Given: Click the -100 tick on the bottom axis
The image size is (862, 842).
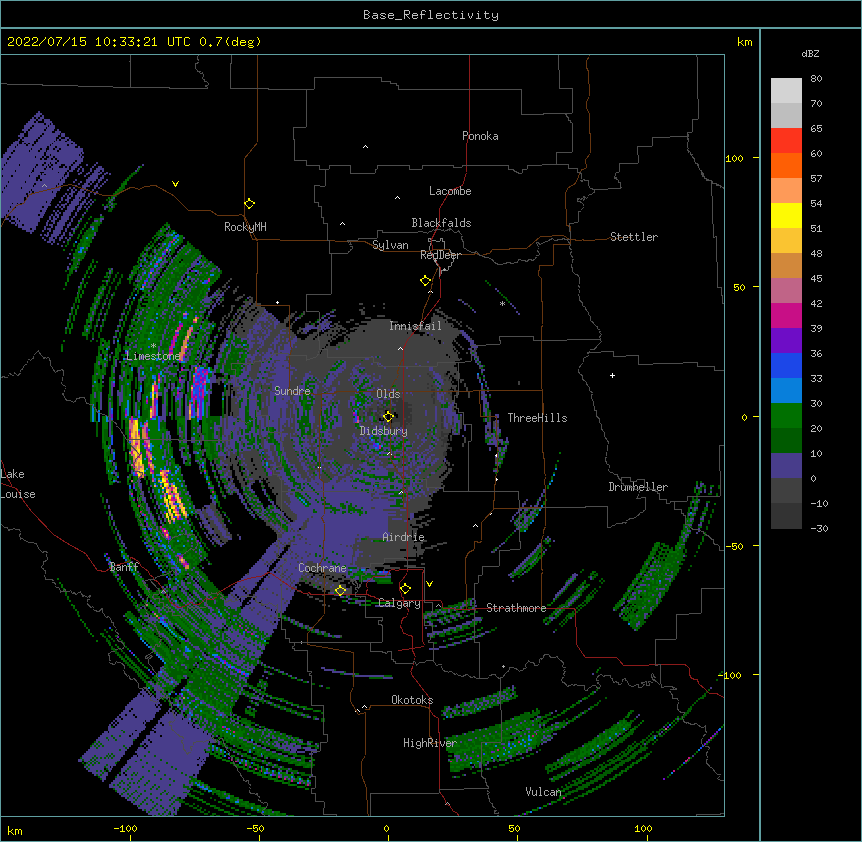Looking at the screenshot, I should (x=125, y=828).
